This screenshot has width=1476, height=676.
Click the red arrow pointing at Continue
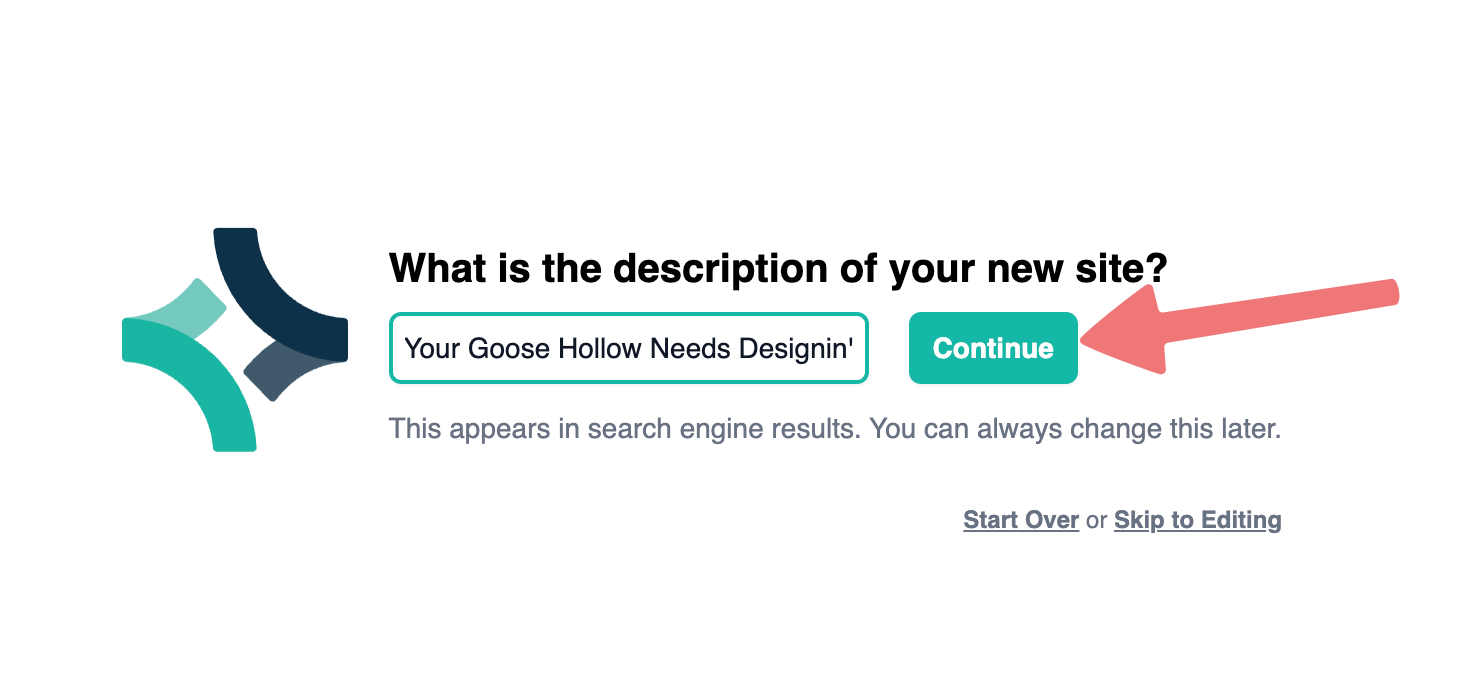pyautogui.click(x=1240, y=327)
